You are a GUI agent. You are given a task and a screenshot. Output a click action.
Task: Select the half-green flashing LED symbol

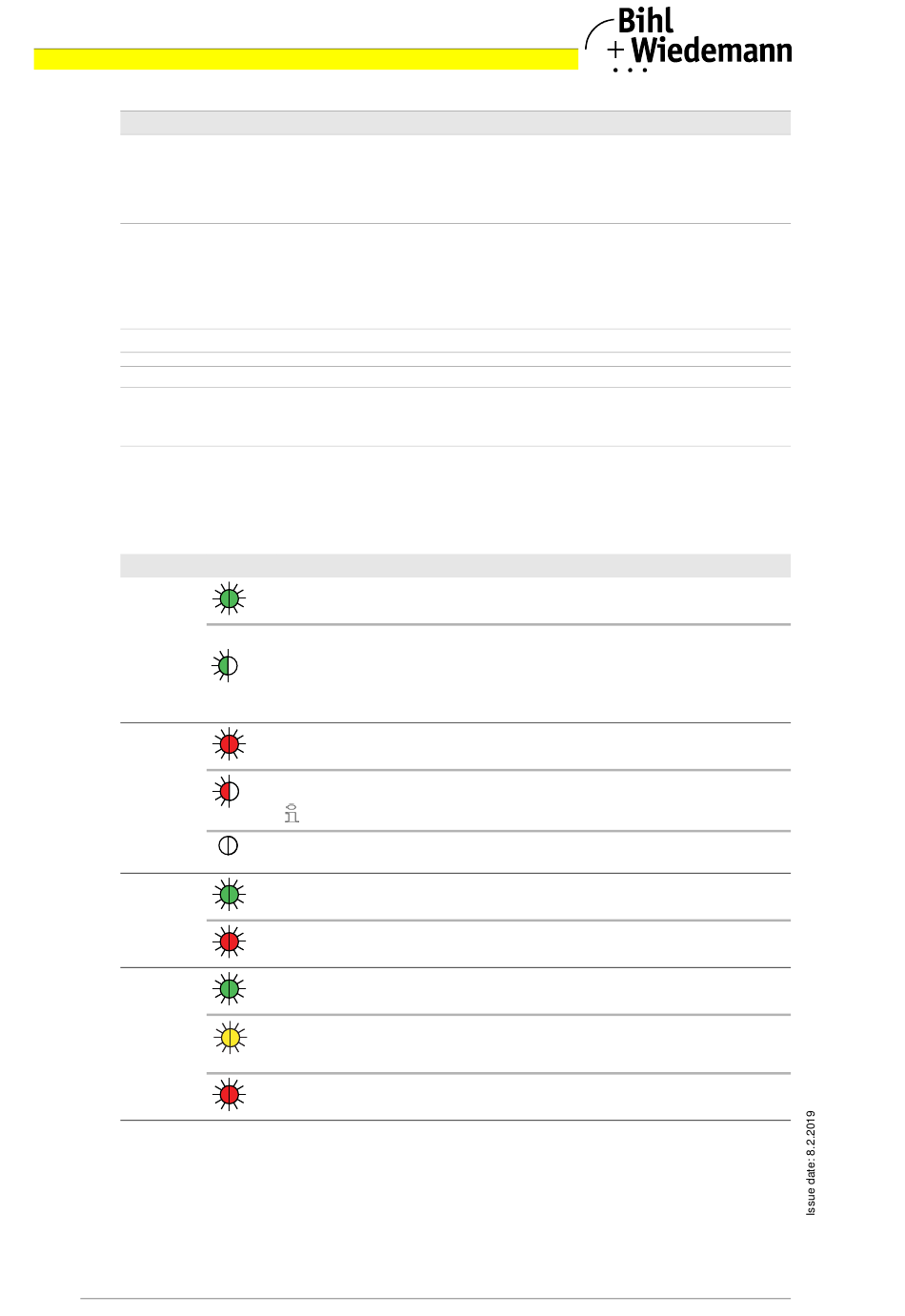tap(227, 666)
